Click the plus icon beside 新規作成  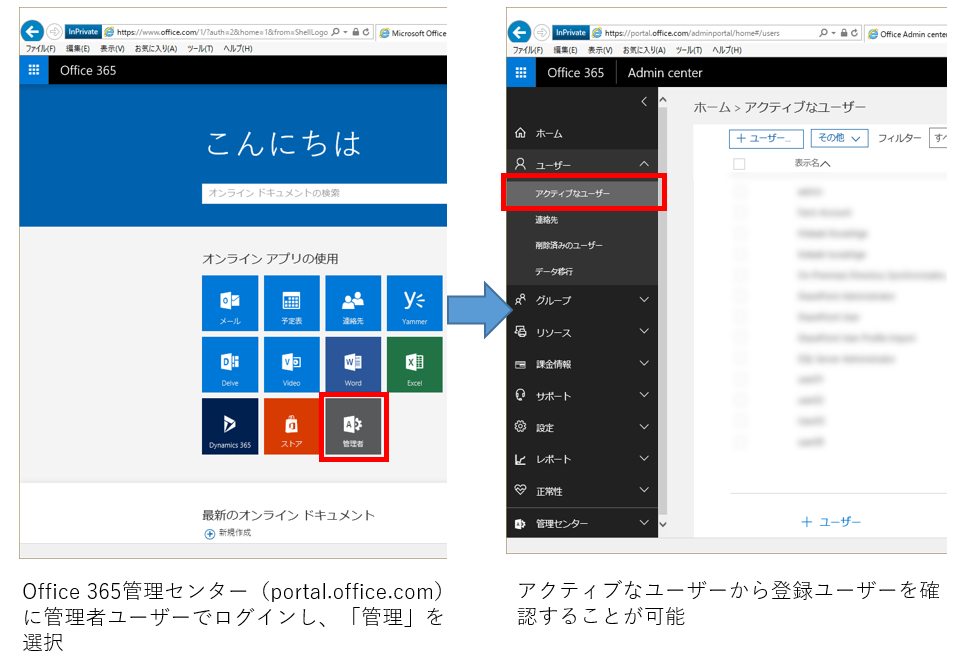pyautogui.click(x=210, y=534)
